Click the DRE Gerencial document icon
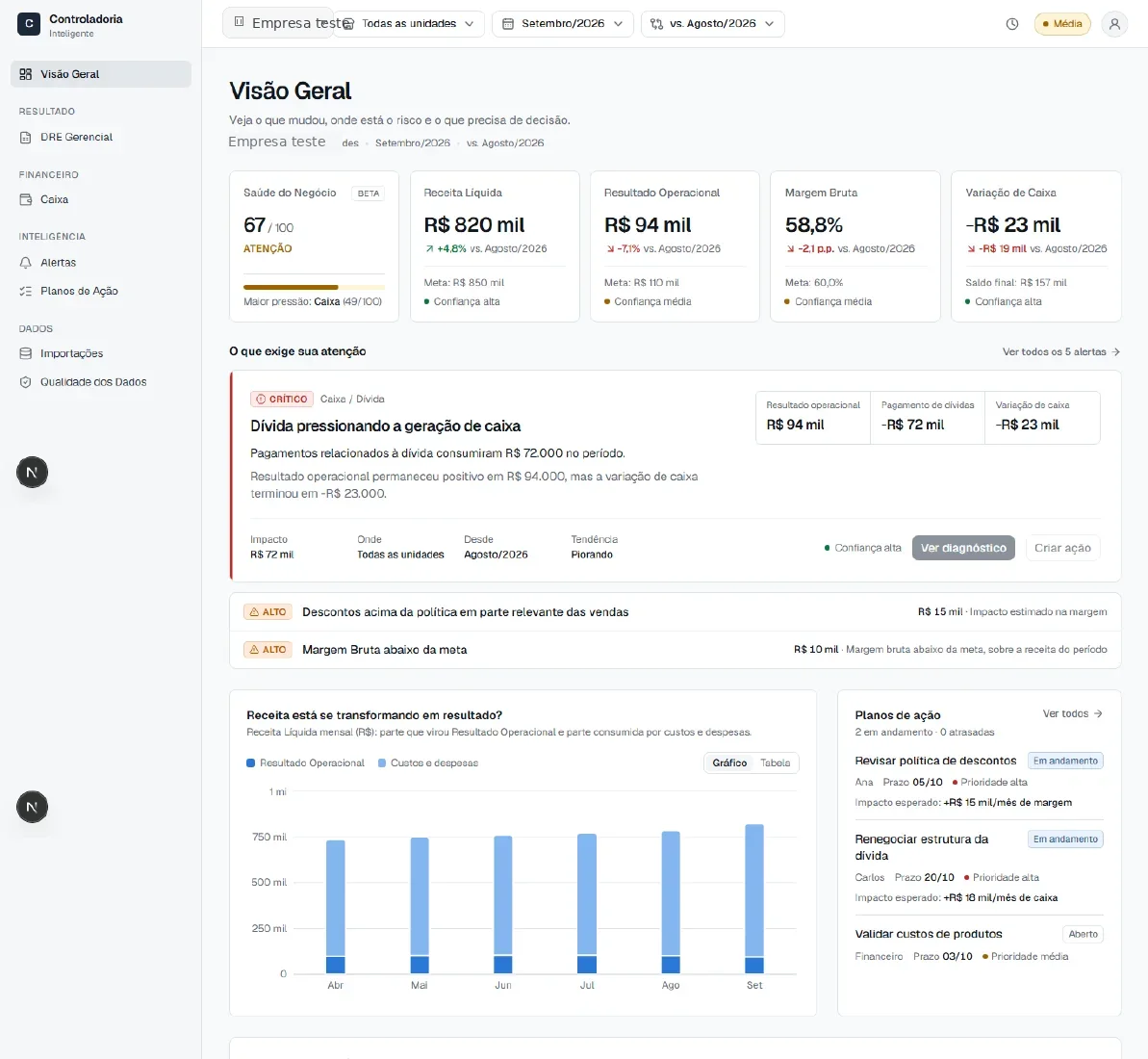This screenshot has width=1148, height=1059. (26, 137)
